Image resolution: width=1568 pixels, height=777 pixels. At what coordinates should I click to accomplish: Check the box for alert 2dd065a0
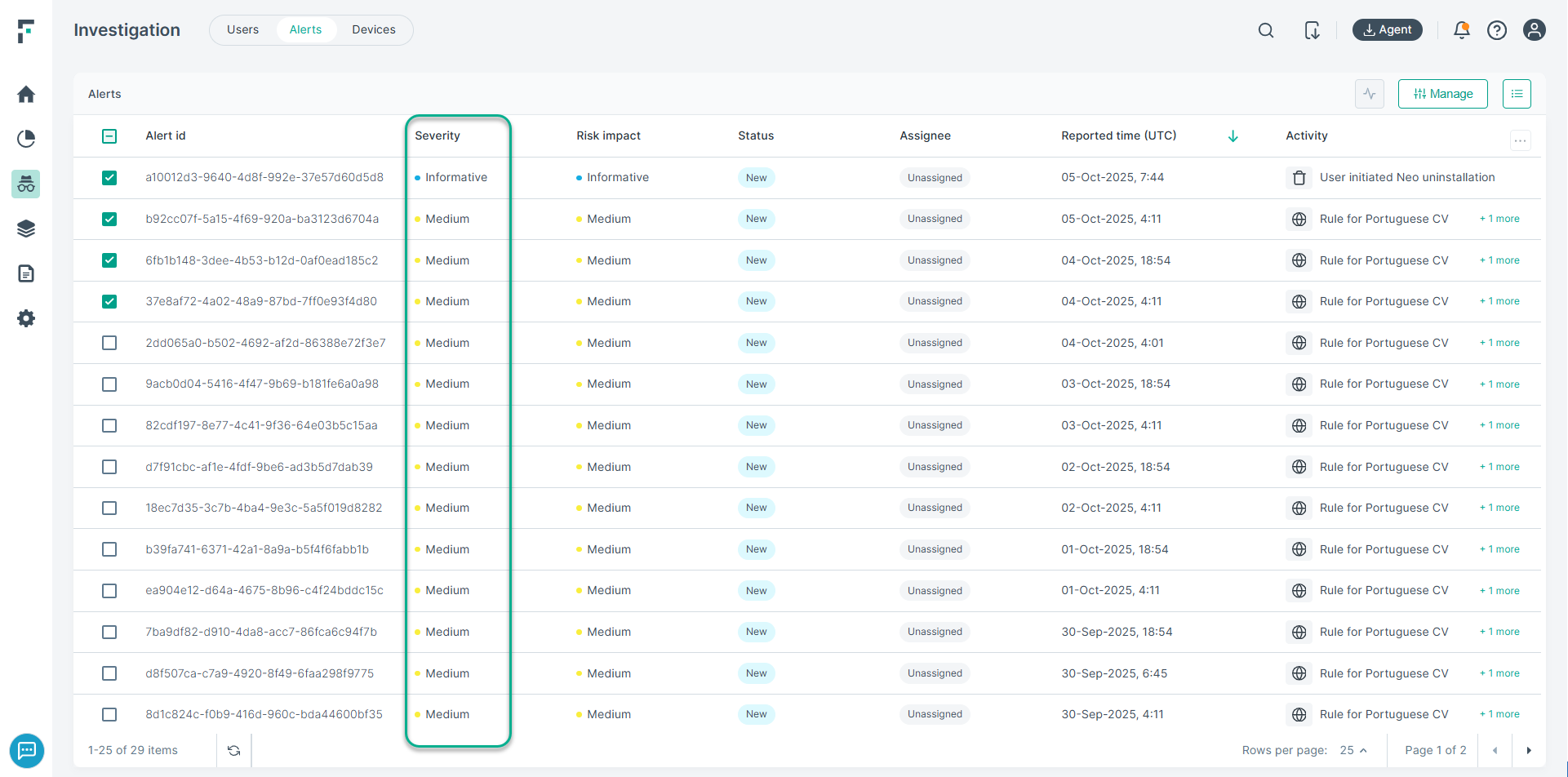coord(109,343)
